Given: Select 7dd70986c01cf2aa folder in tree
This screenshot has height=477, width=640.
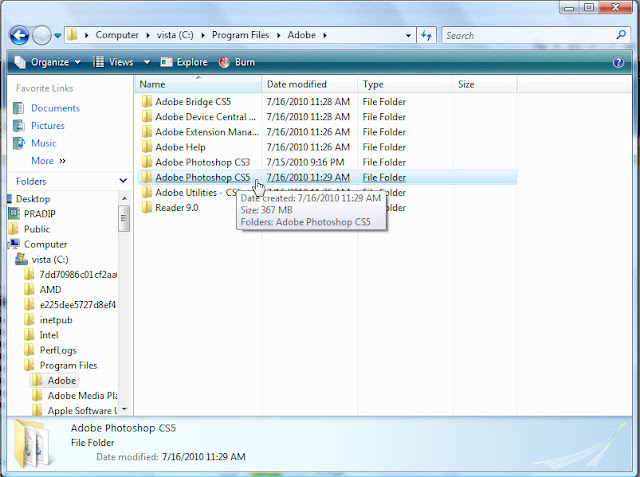Looking at the screenshot, I should (78, 274).
